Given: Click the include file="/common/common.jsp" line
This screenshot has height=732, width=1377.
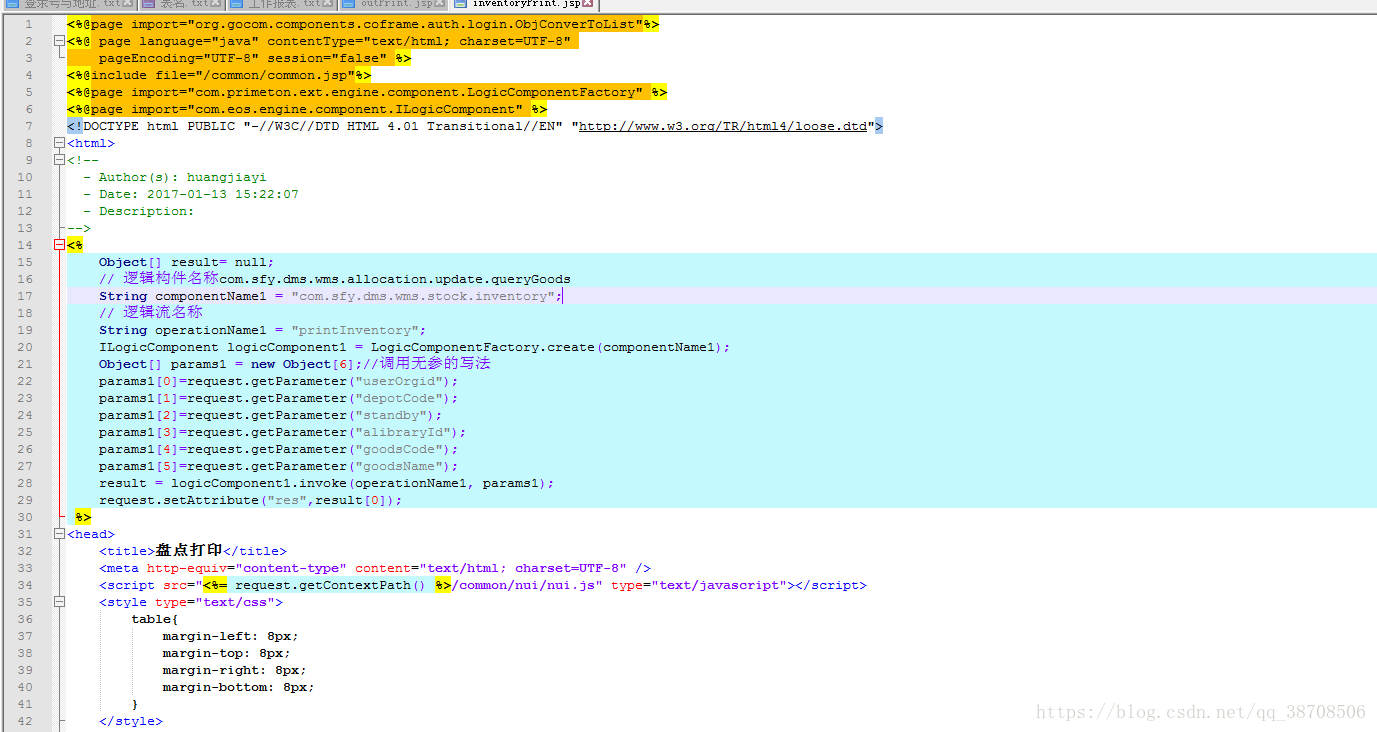Looking at the screenshot, I should pyautogui.click(x=219, y=75).
